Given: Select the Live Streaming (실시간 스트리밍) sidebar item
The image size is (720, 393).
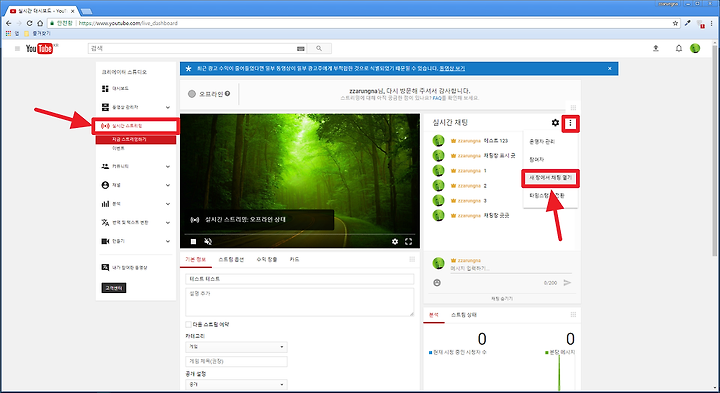Looking at the screenshot, I should coord(135,126).
